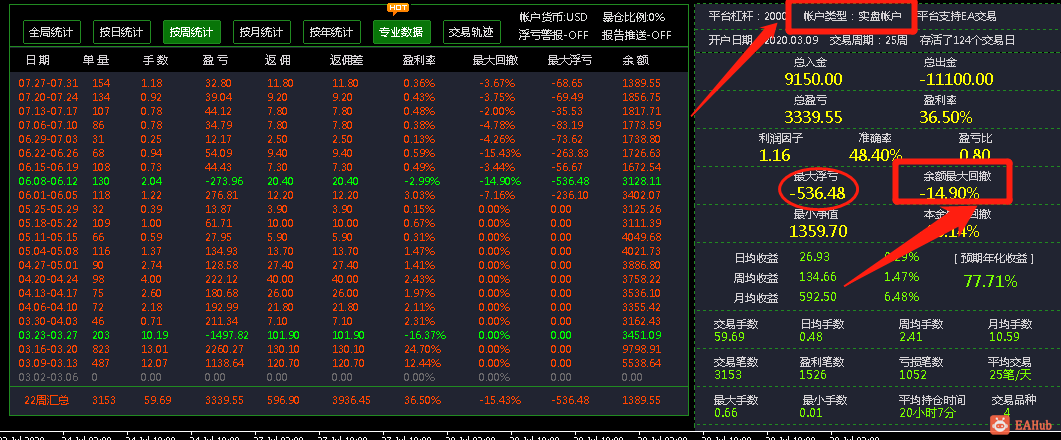Click the 盈利笔数 value 1526
Viewport: 1061px width, 440px height.
(x=813, y=374)
